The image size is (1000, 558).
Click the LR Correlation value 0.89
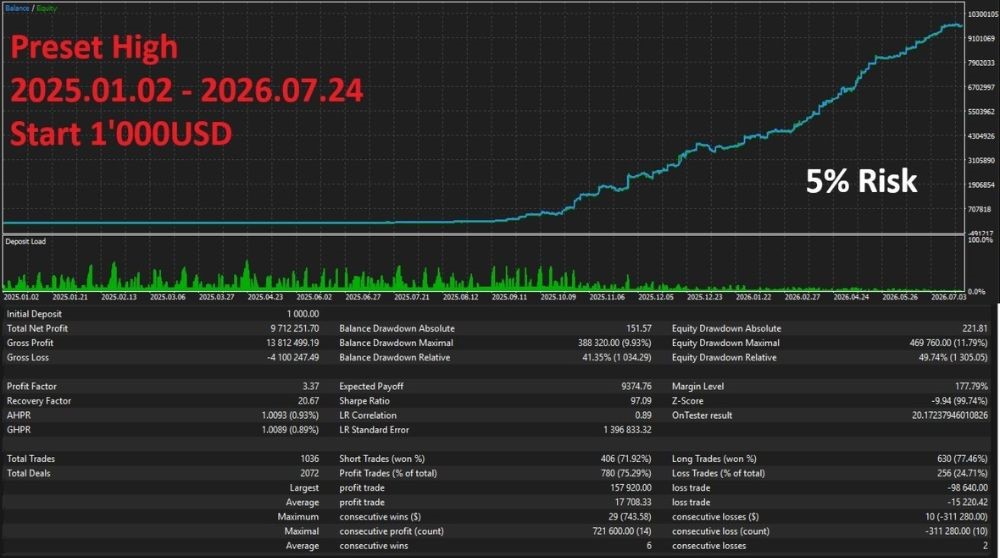click(643, 415)
